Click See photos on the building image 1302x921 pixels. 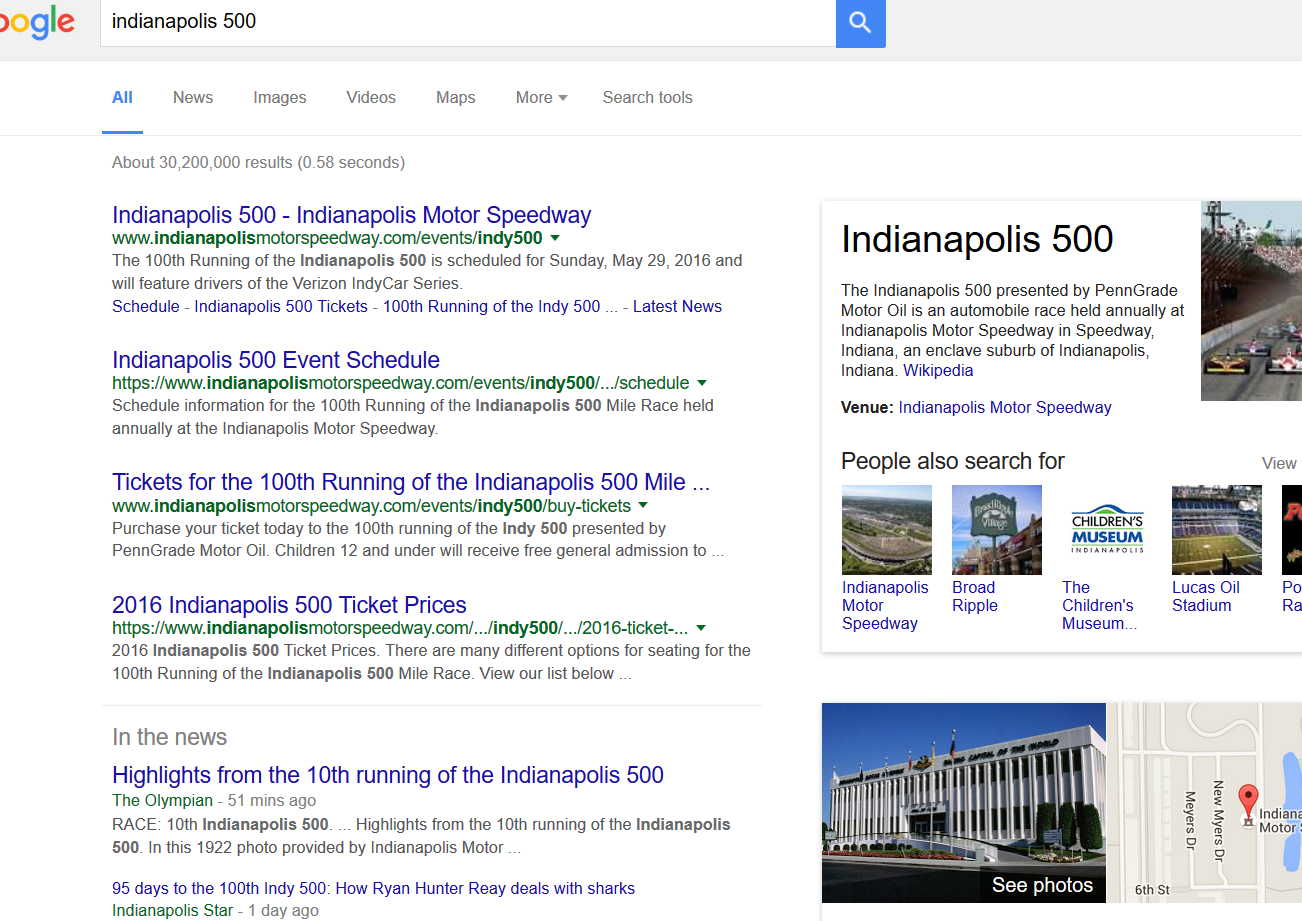pos(1042,885)
